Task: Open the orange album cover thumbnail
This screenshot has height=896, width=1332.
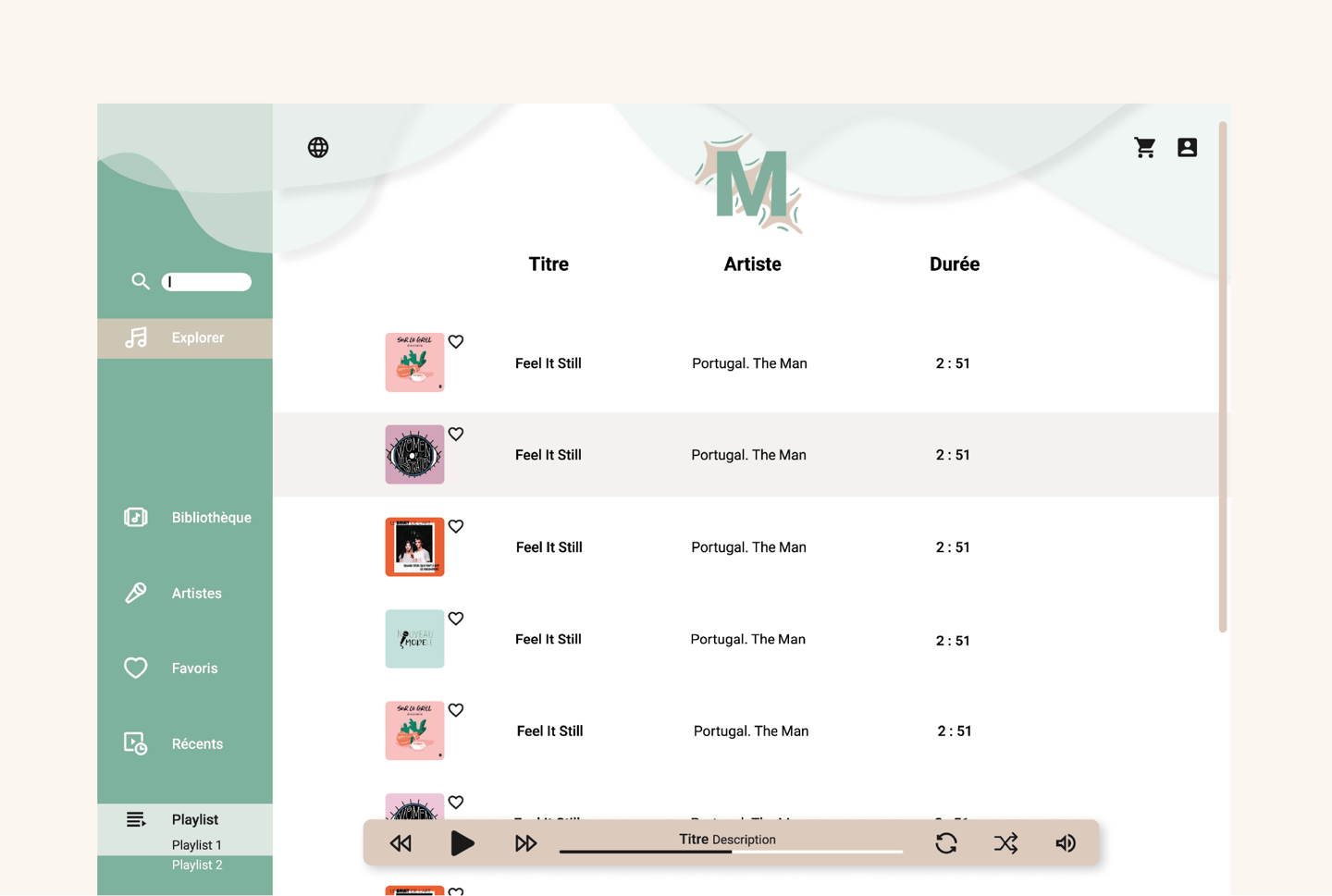Action: tap(414, 546)
